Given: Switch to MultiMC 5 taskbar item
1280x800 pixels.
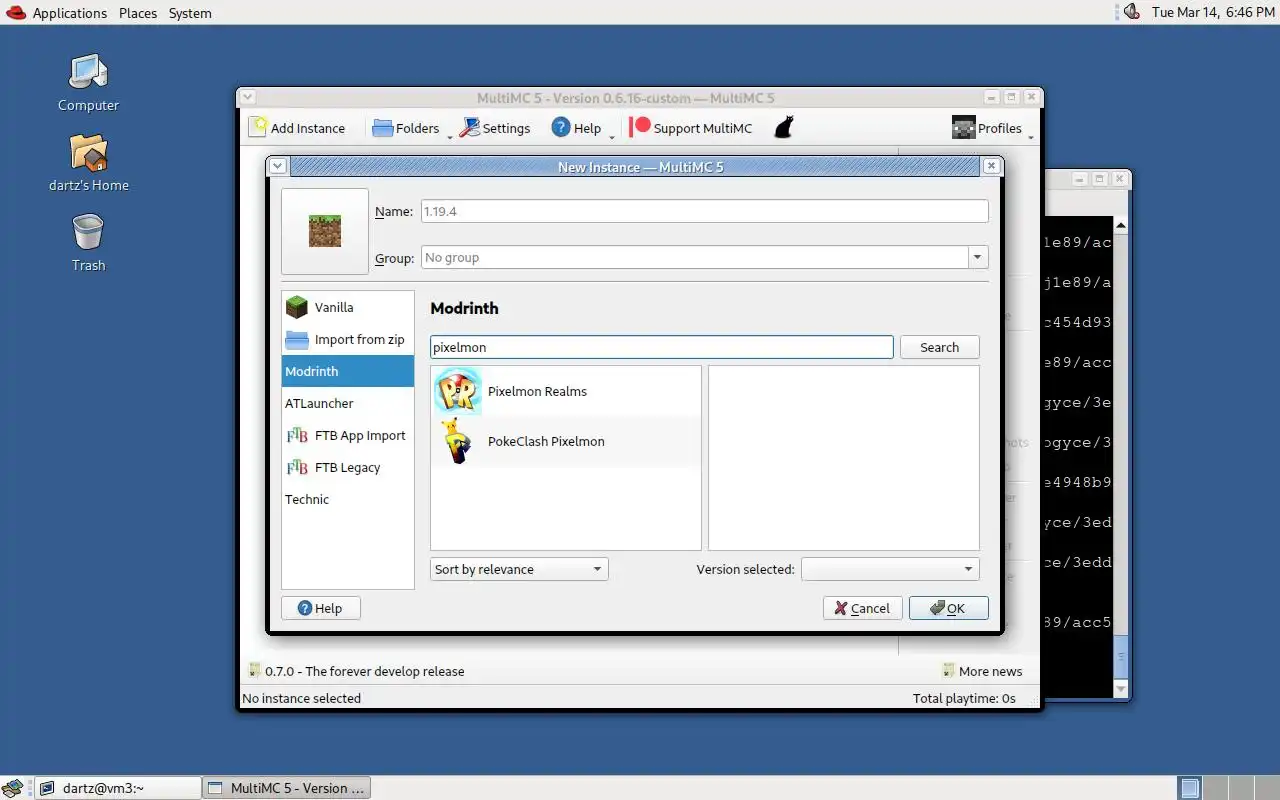Looking at the screenshot, I should tap(287, 788).
